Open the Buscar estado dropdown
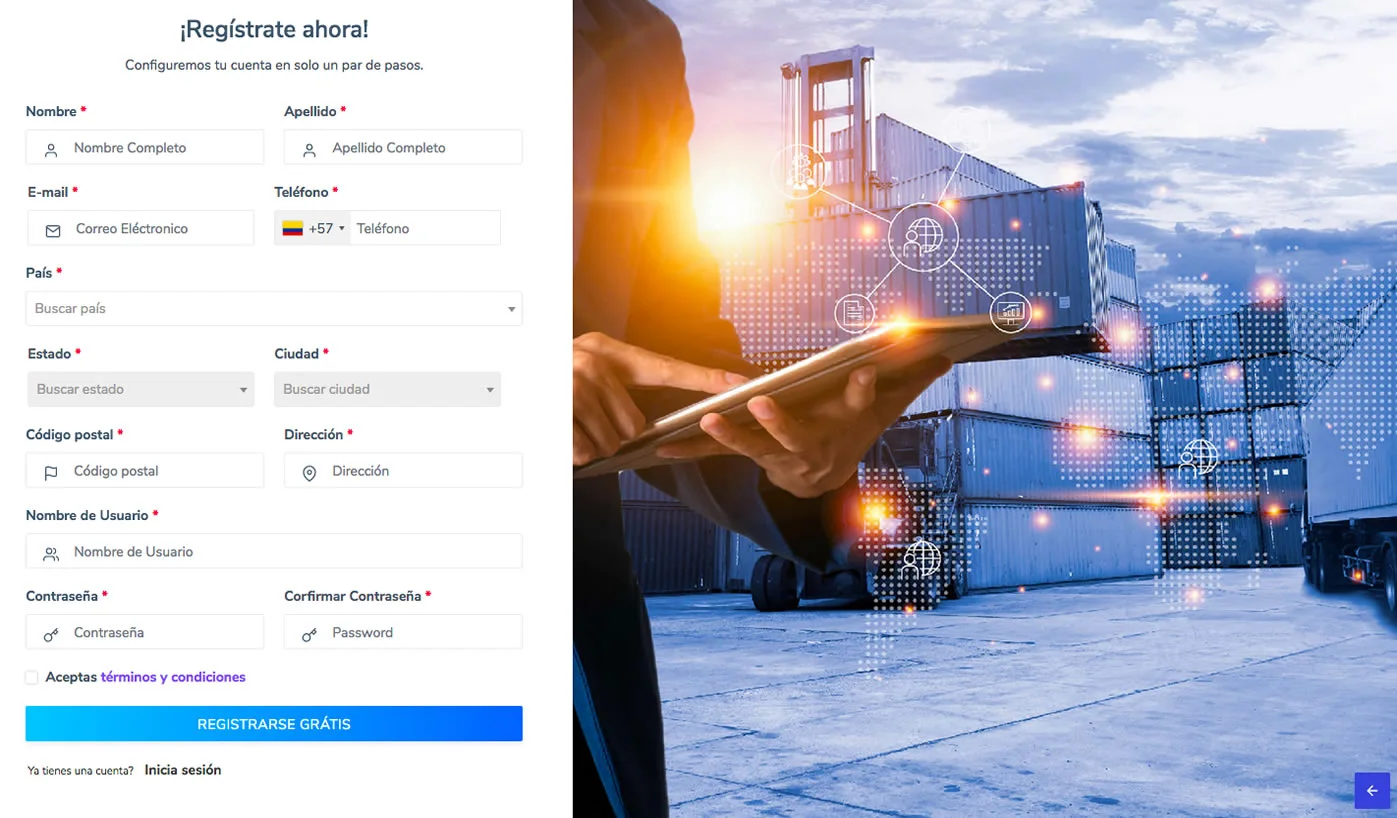The width and height of the screenshot is (1397, 818). coord(141,389)
